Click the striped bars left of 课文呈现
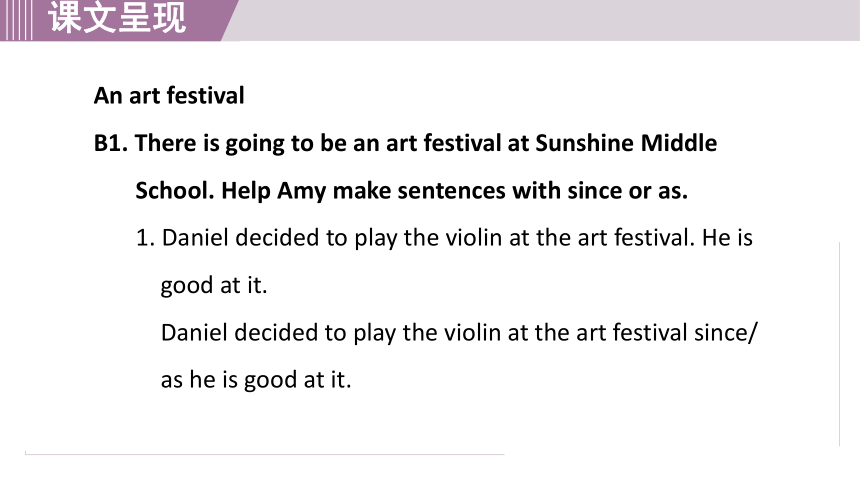Screen dimensions: 860x484 click(x=15, y=20)
